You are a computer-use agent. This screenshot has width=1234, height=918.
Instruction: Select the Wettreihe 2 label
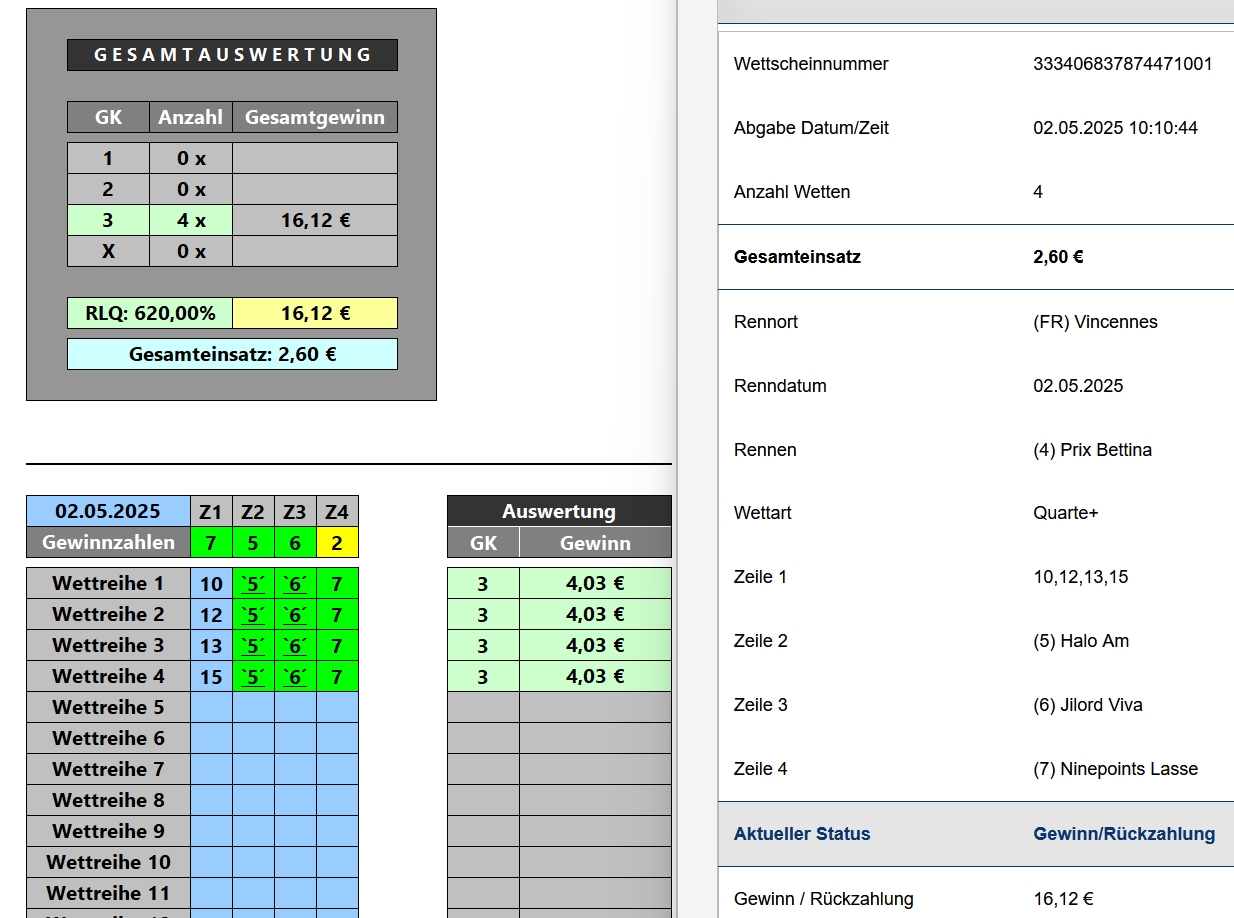108,614
